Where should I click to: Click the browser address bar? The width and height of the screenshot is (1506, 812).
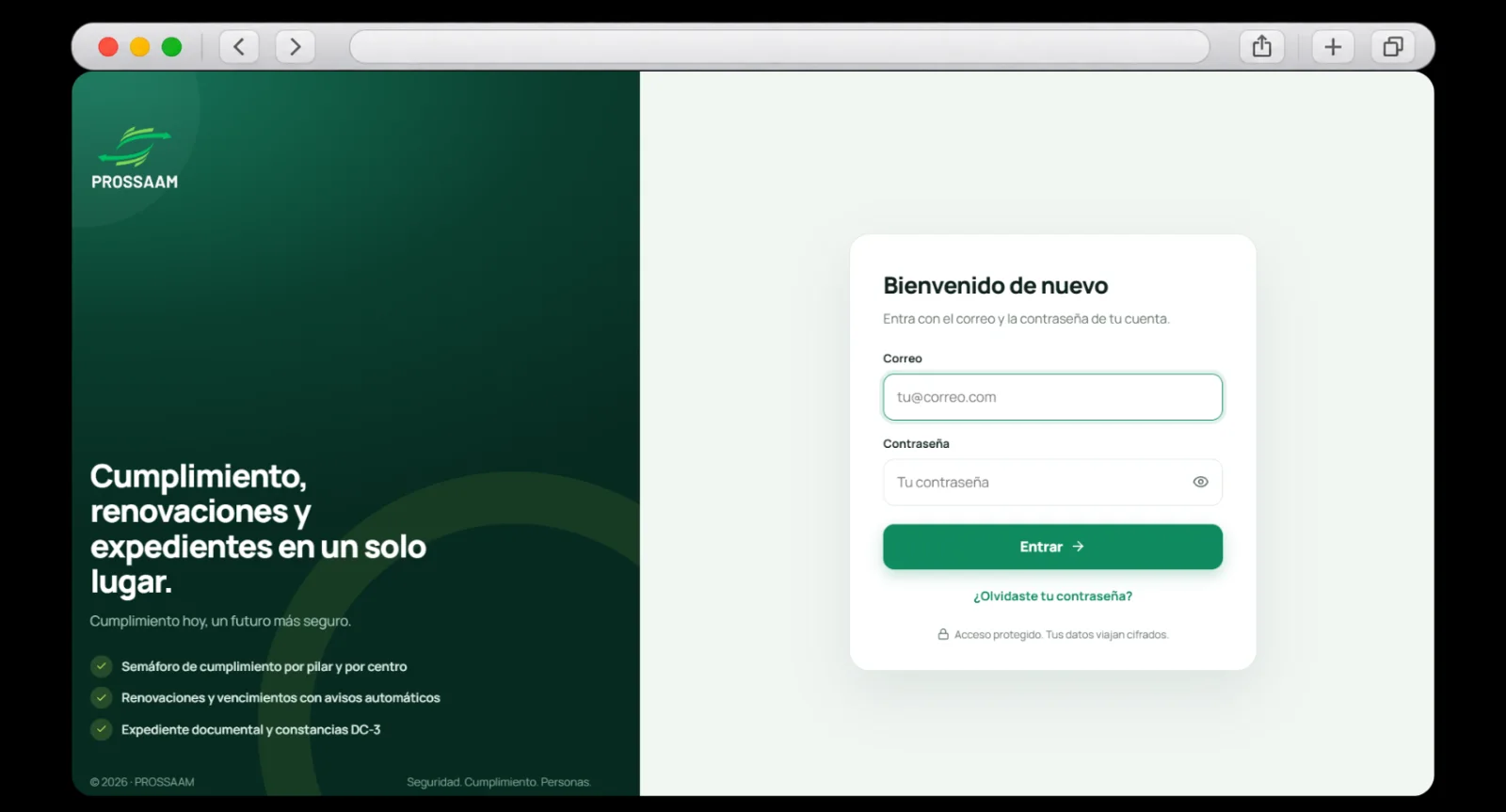pyautogui.click(x=779, y=46)
